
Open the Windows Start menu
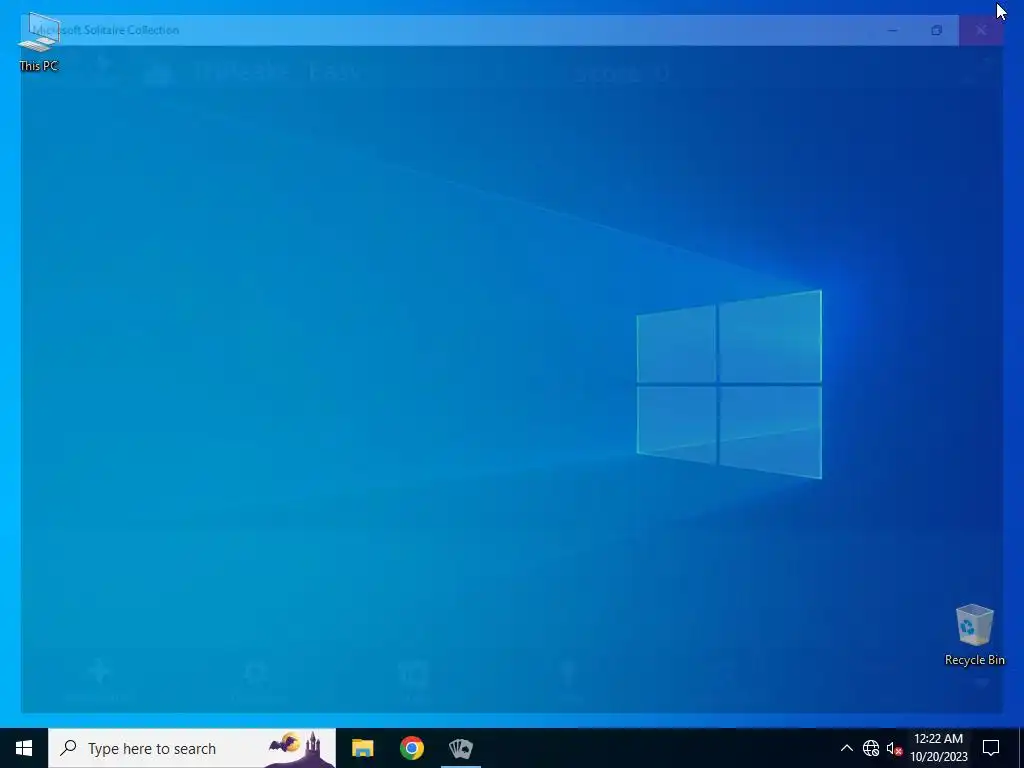click(x=24, y=748)
